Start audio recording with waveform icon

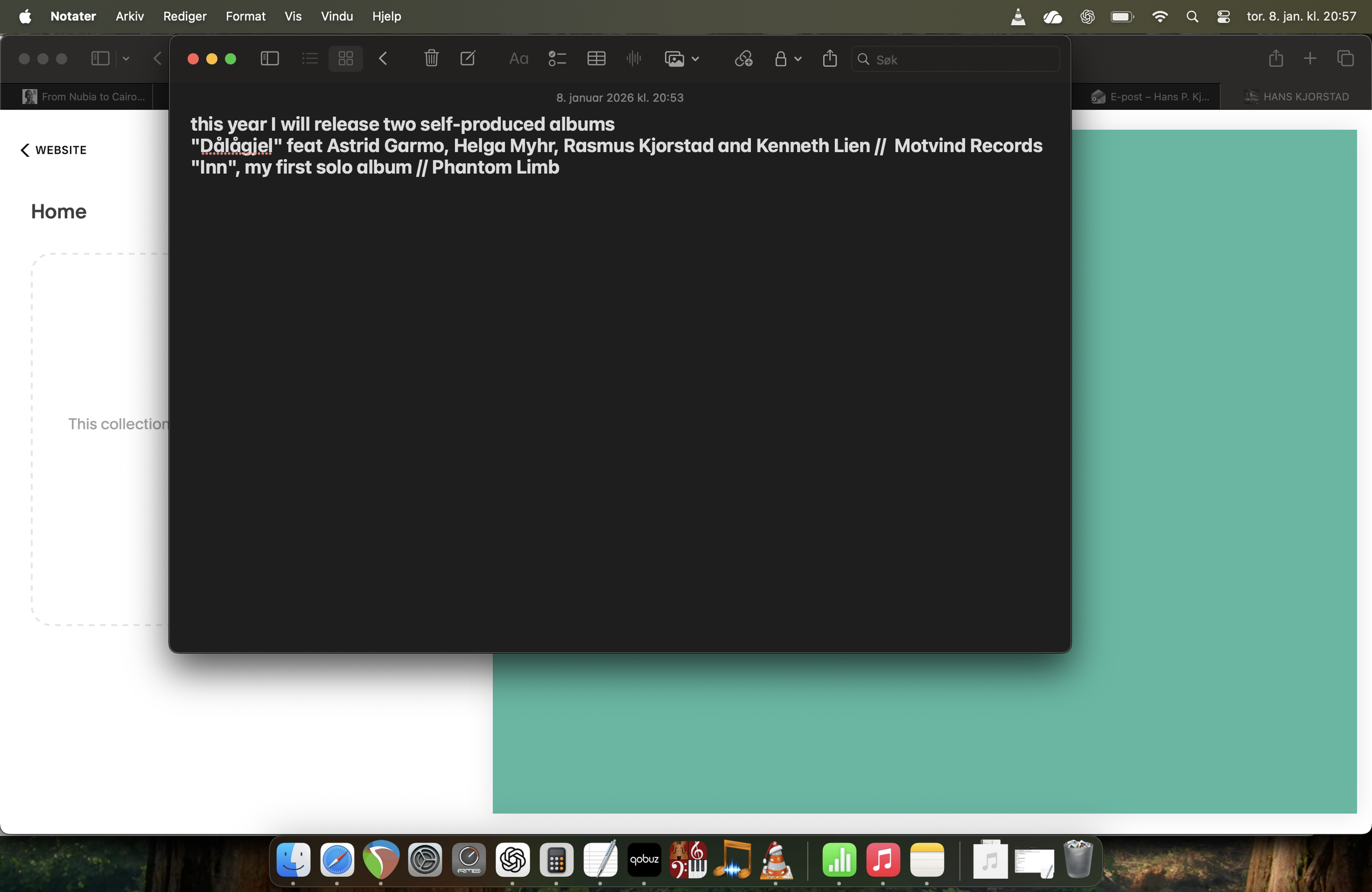pos(633,59)
